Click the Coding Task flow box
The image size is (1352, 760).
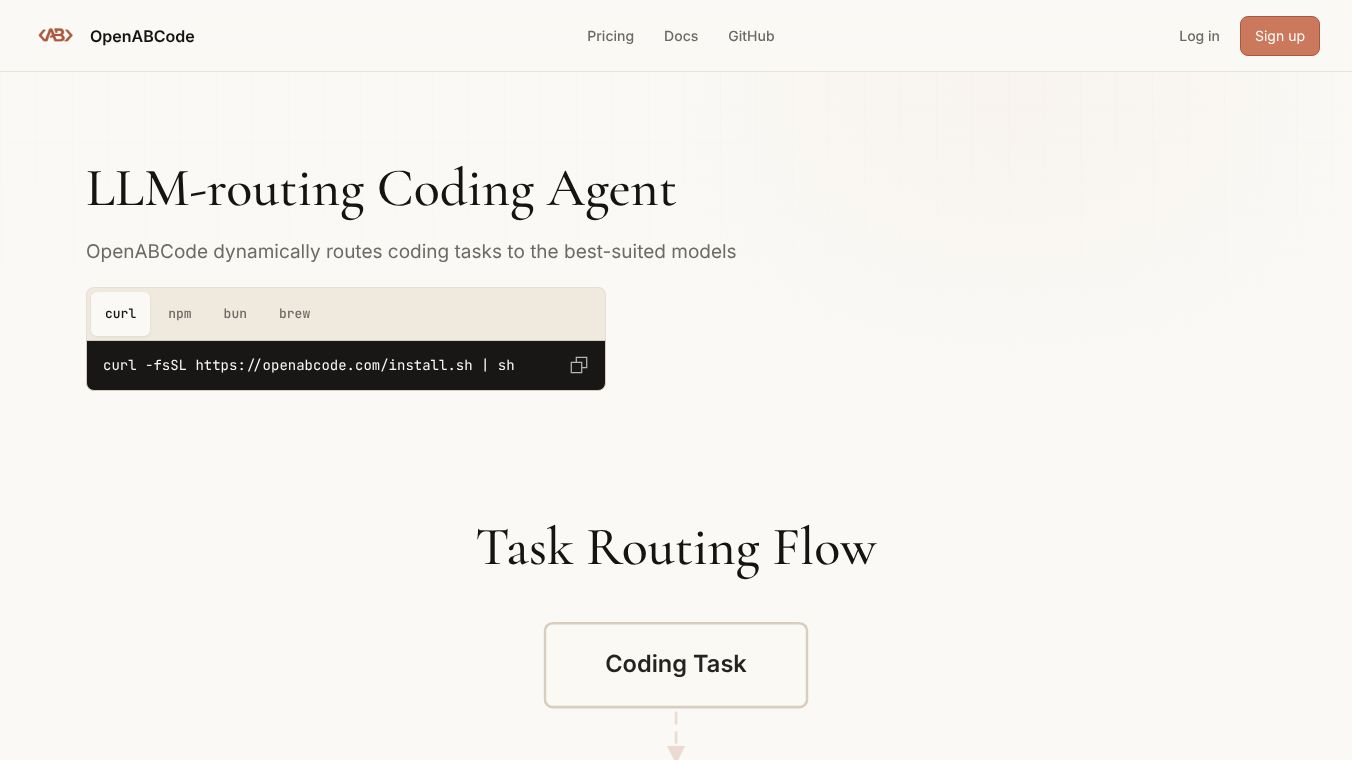pos(676,665)
